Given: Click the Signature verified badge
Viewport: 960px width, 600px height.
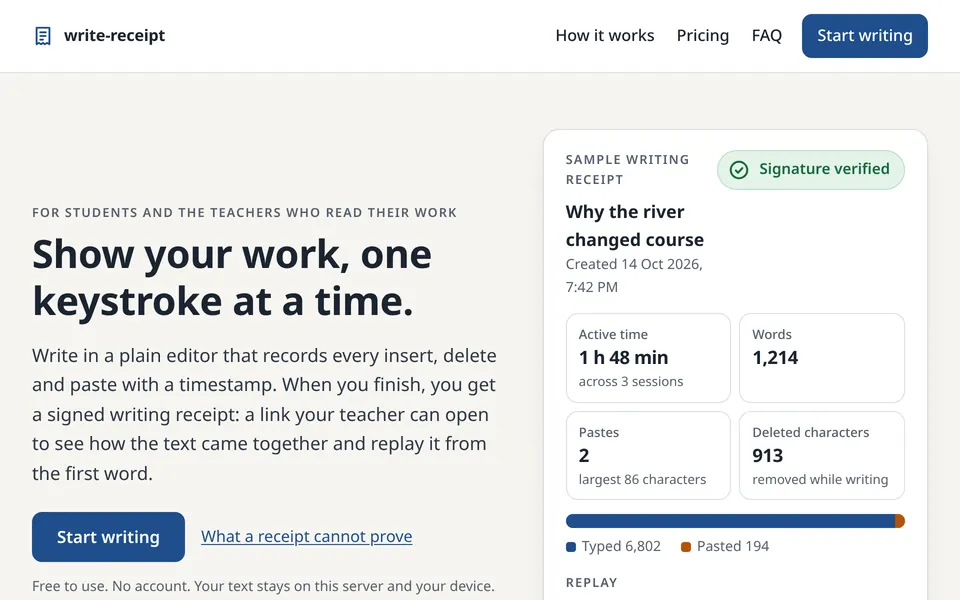Looking at the screenshot, I should point(811,170).
